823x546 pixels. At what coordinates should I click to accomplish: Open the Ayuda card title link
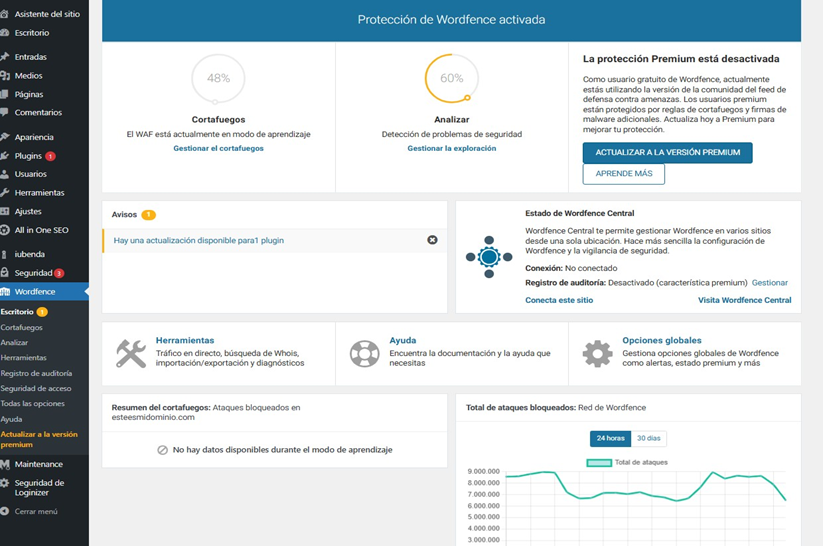(x=403, y=340)
